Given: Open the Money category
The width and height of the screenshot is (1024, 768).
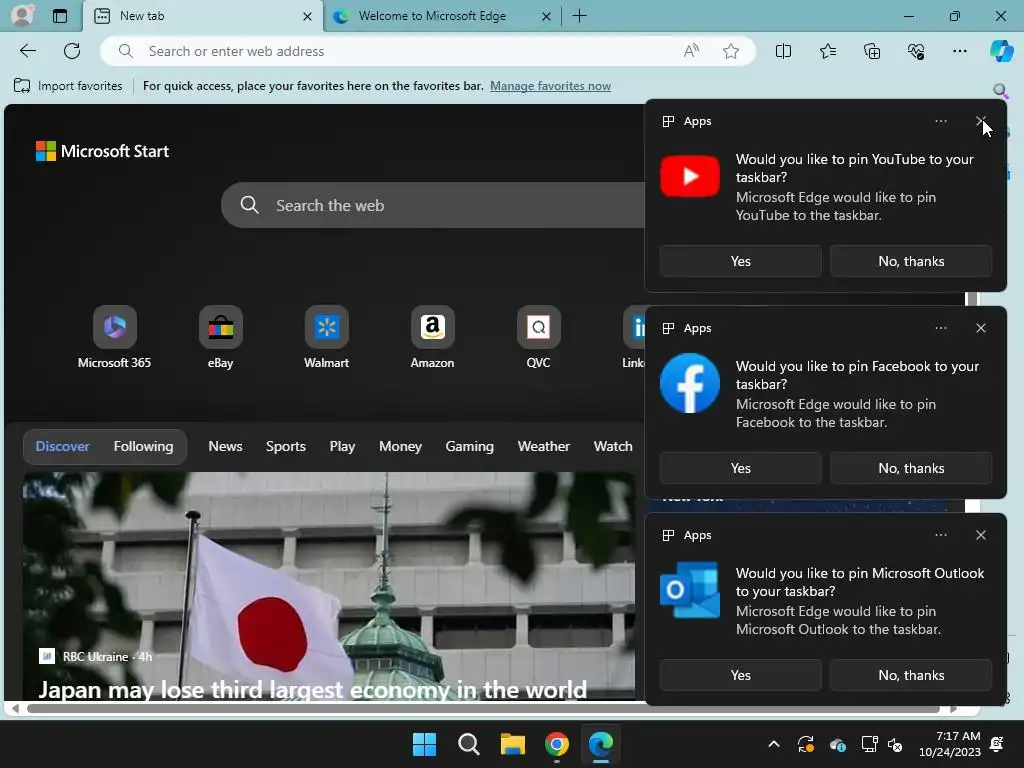Looking at the screenshot, I should 400,446.
